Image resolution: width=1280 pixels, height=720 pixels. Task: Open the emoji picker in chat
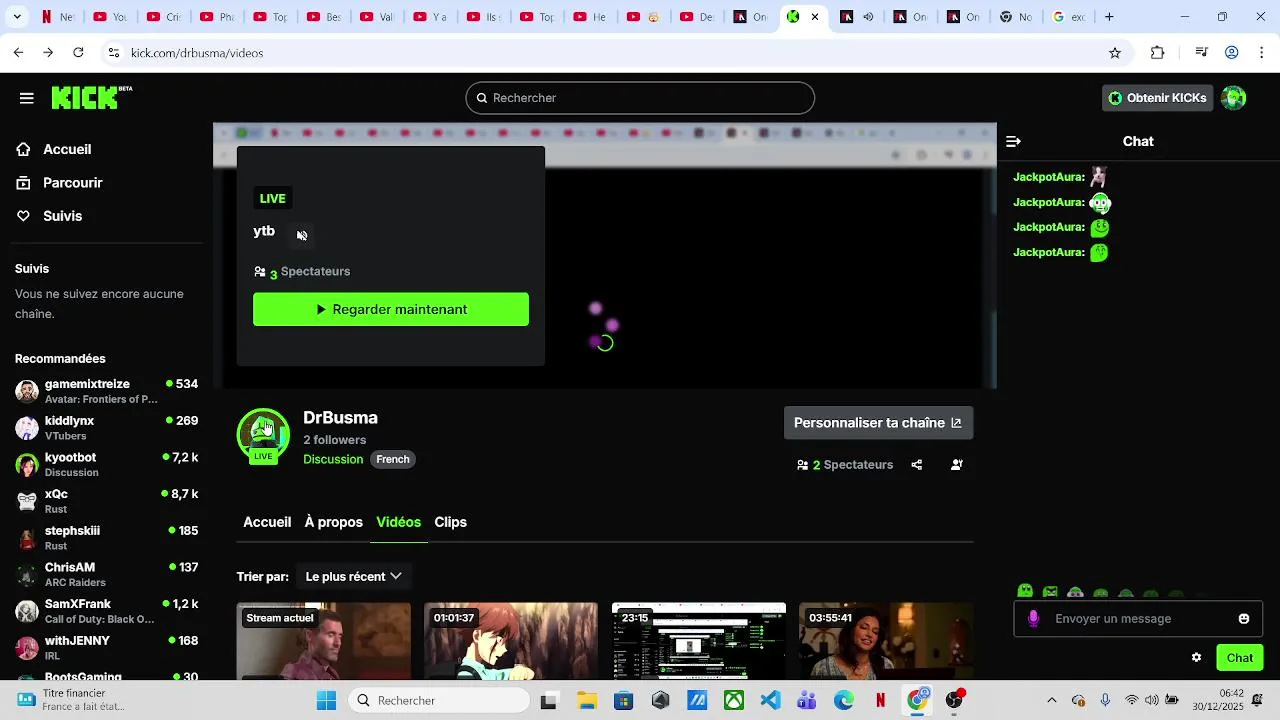click(x=1244, y=619)
